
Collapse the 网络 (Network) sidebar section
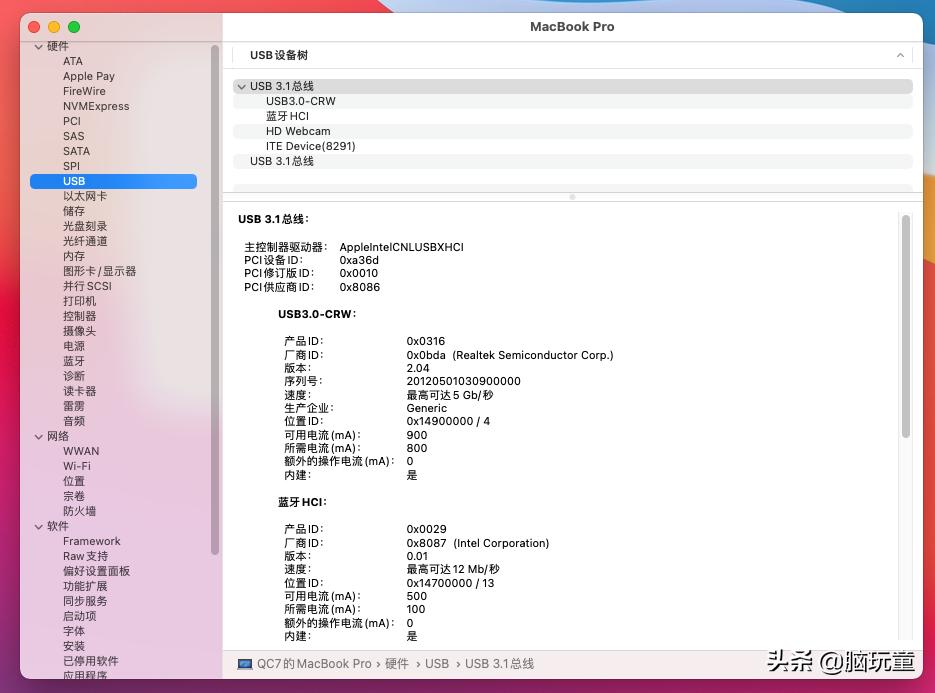click(39, 436)
